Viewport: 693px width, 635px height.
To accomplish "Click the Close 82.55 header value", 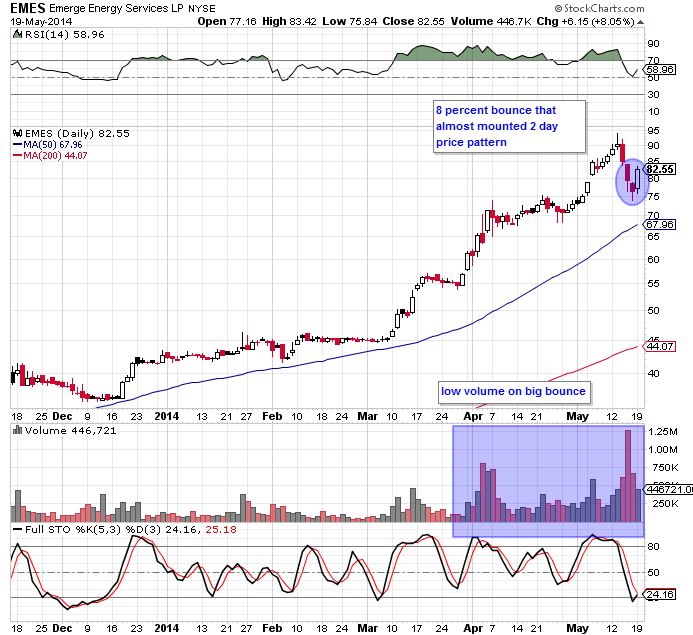I will coord(413,21).
